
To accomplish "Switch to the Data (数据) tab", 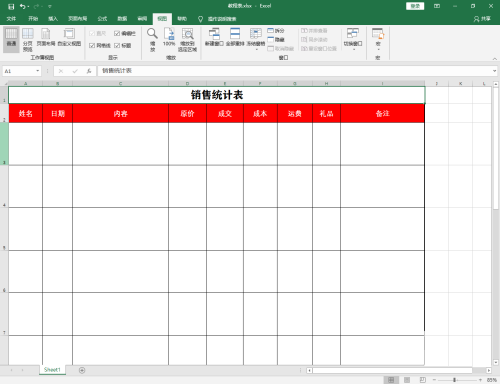I will 122,19.
